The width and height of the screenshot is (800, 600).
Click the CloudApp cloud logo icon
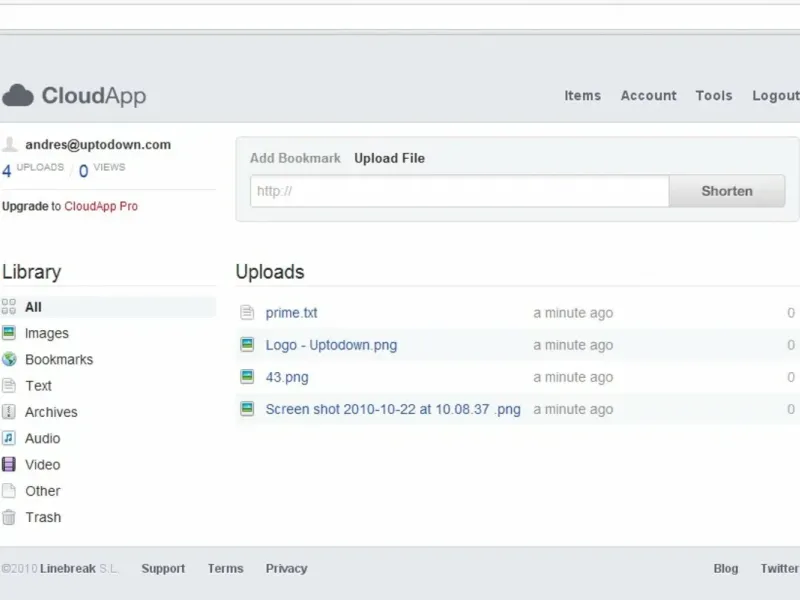(x=18, y=95)
